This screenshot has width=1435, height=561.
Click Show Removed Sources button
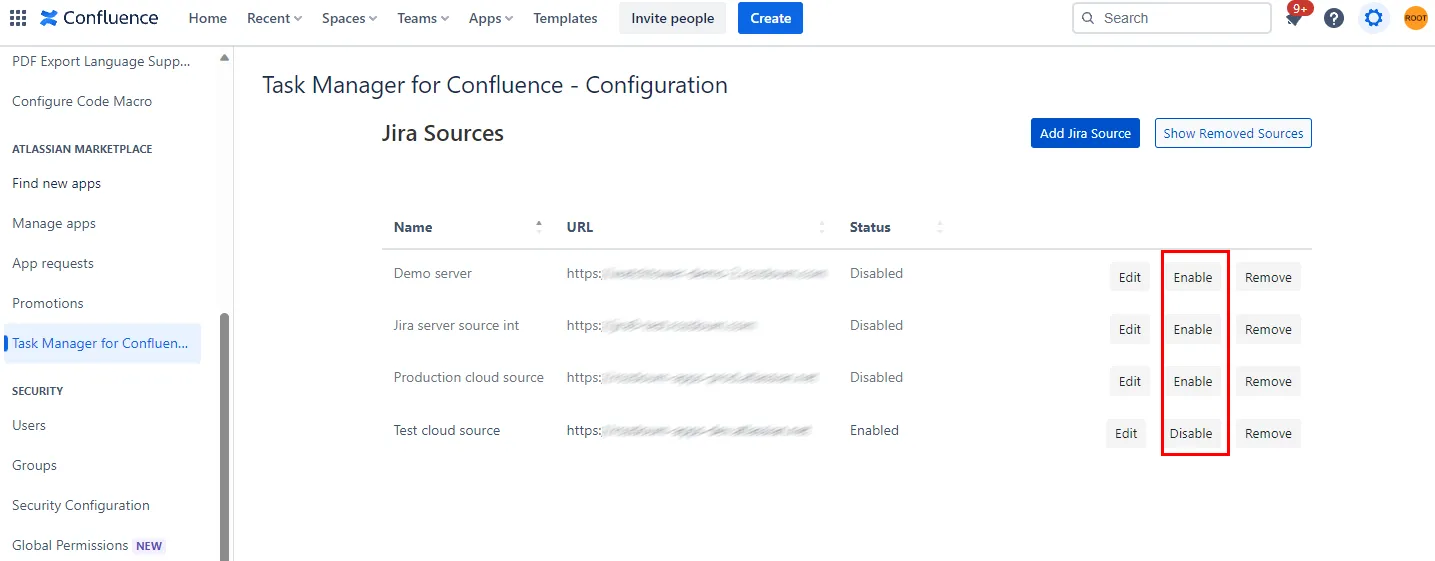coord(1233,133)
